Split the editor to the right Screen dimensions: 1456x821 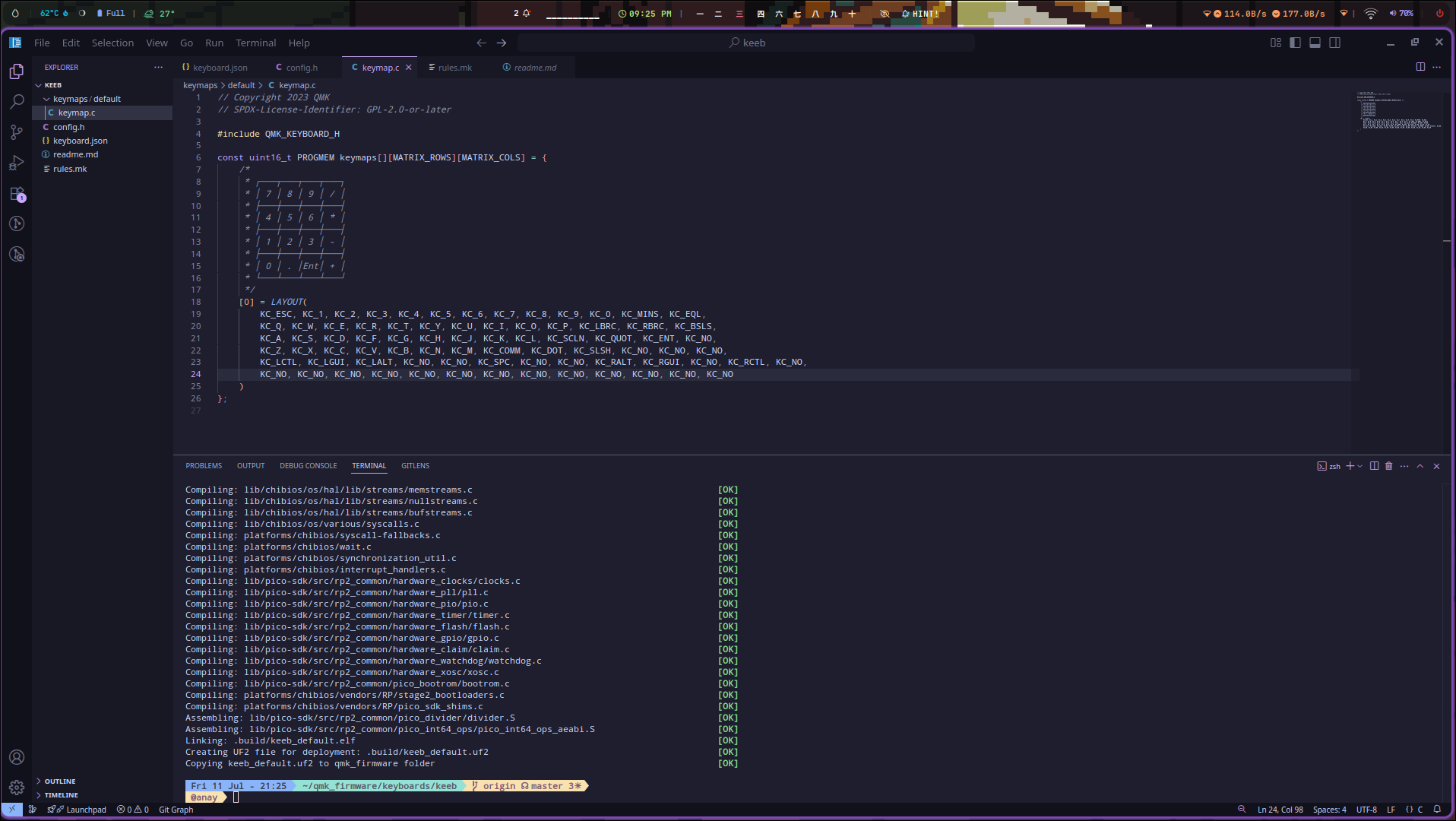click(1420, 67)
